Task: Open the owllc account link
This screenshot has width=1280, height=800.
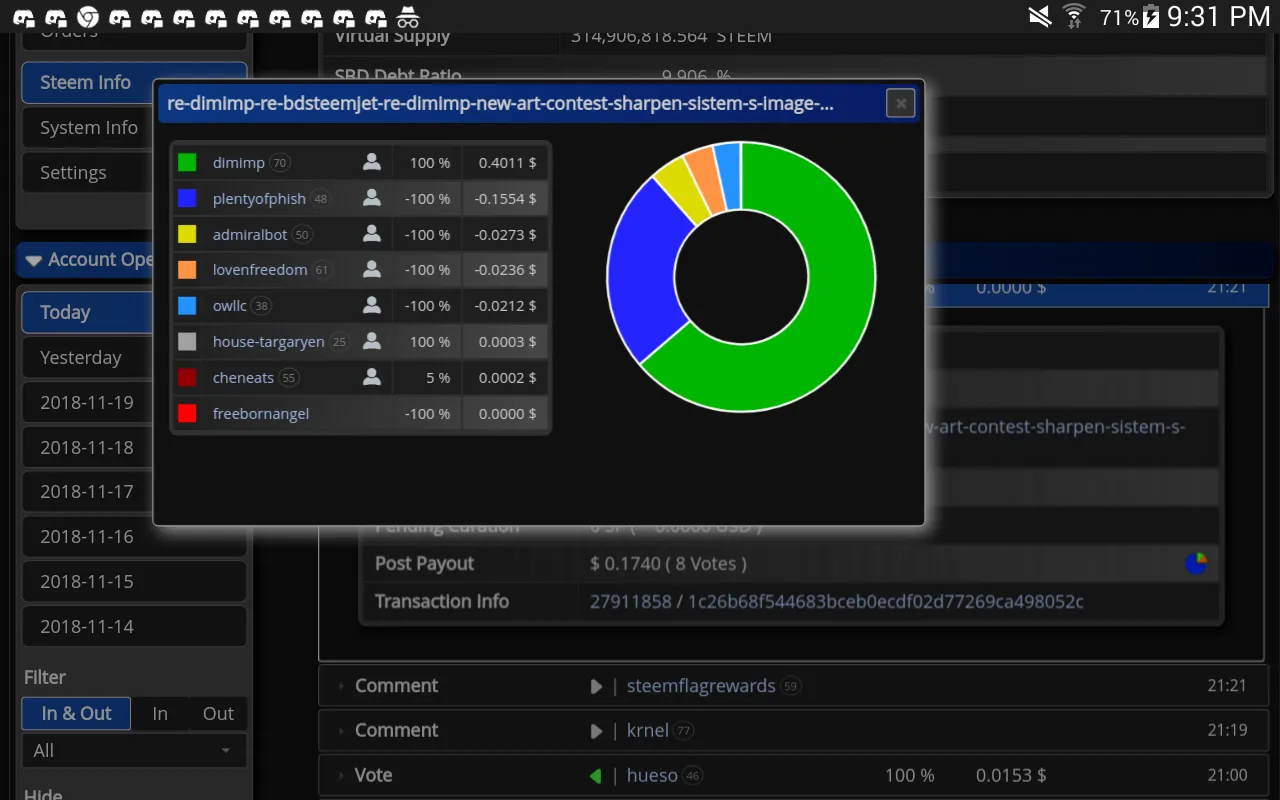Action: [x=230, y=306]
